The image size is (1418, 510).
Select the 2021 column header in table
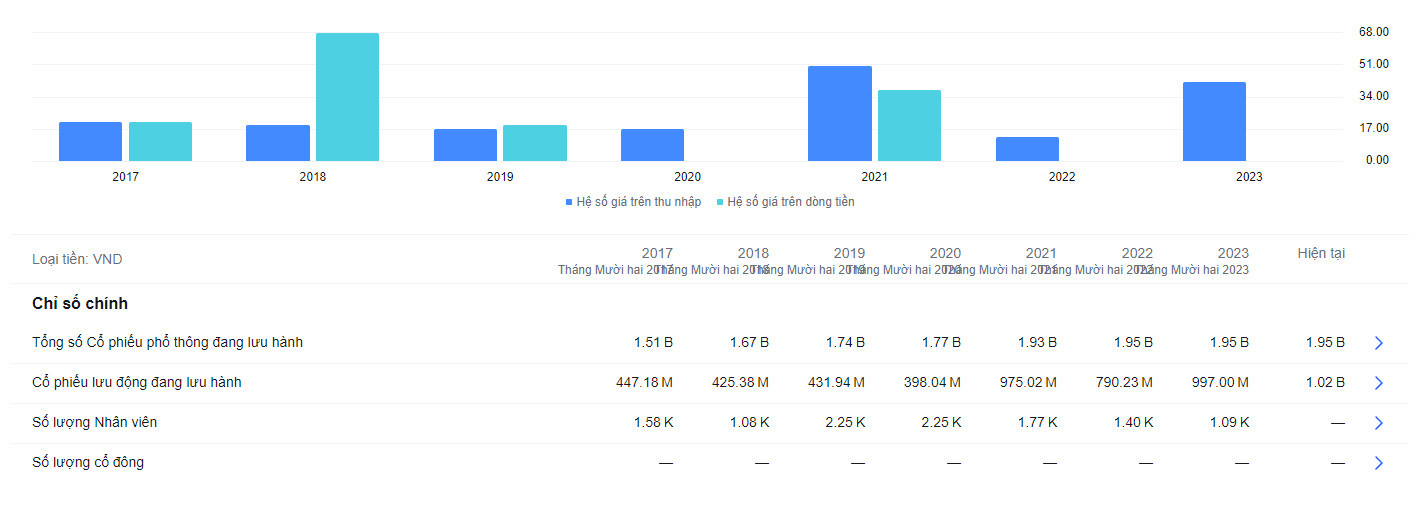(1040, 253)
